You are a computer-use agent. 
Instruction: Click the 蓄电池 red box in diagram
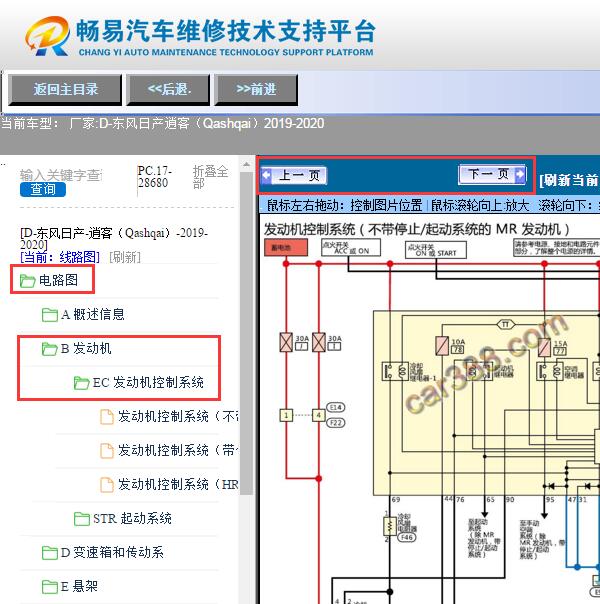point(286,247)
